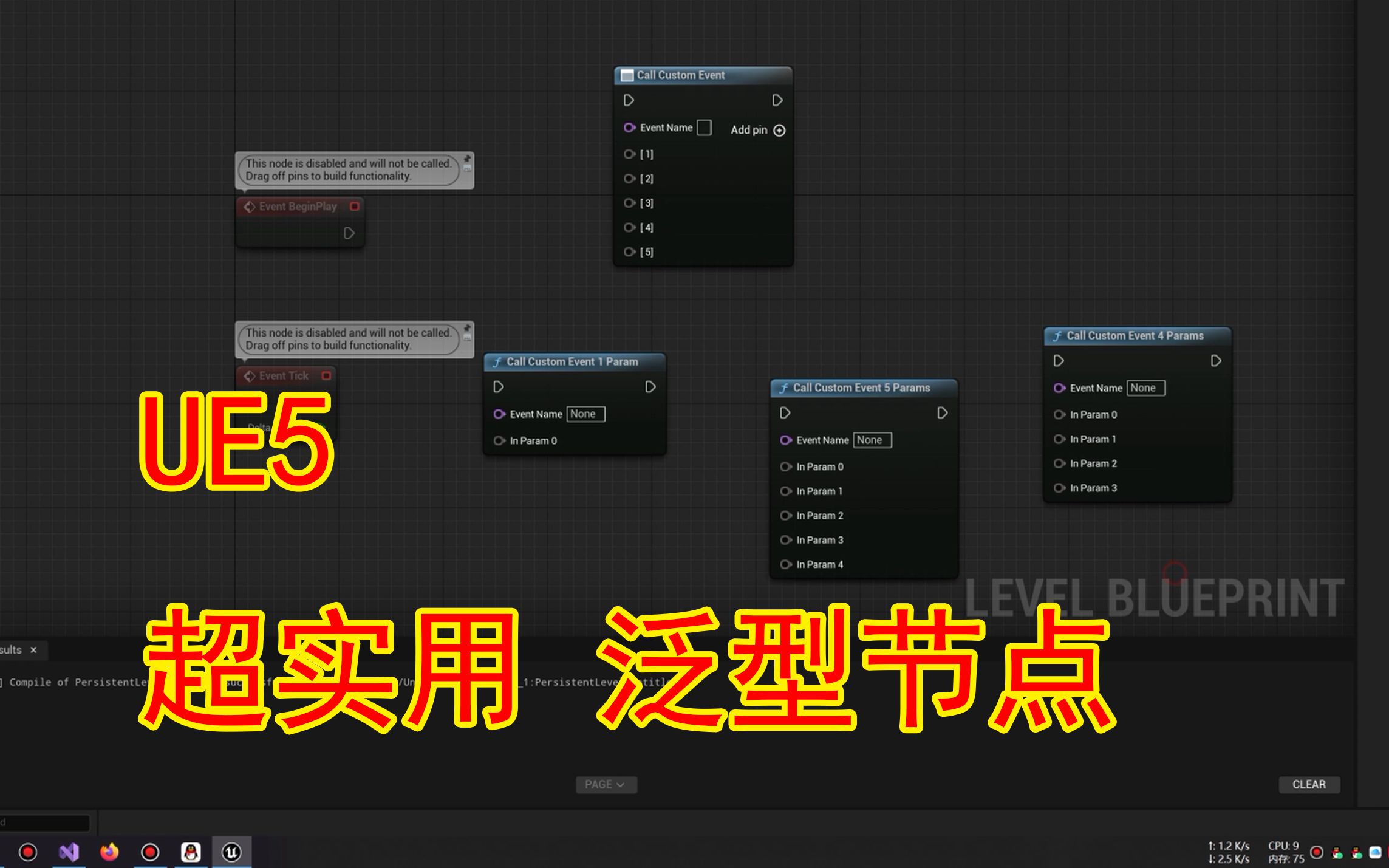Click 1 Param node input execution pin

click(499, 387)
